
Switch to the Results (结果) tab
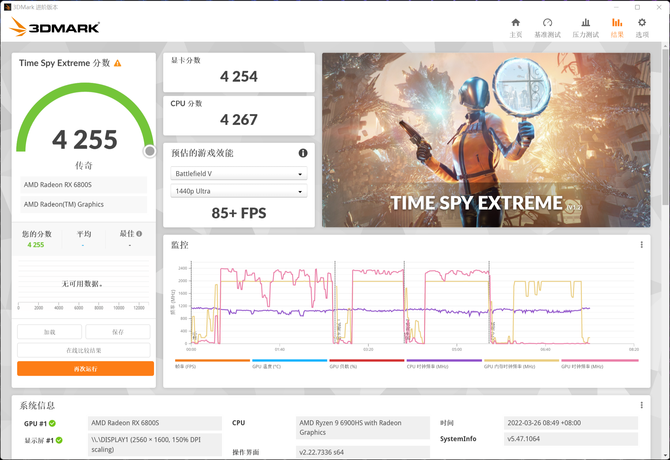click(x=617, y=28)
